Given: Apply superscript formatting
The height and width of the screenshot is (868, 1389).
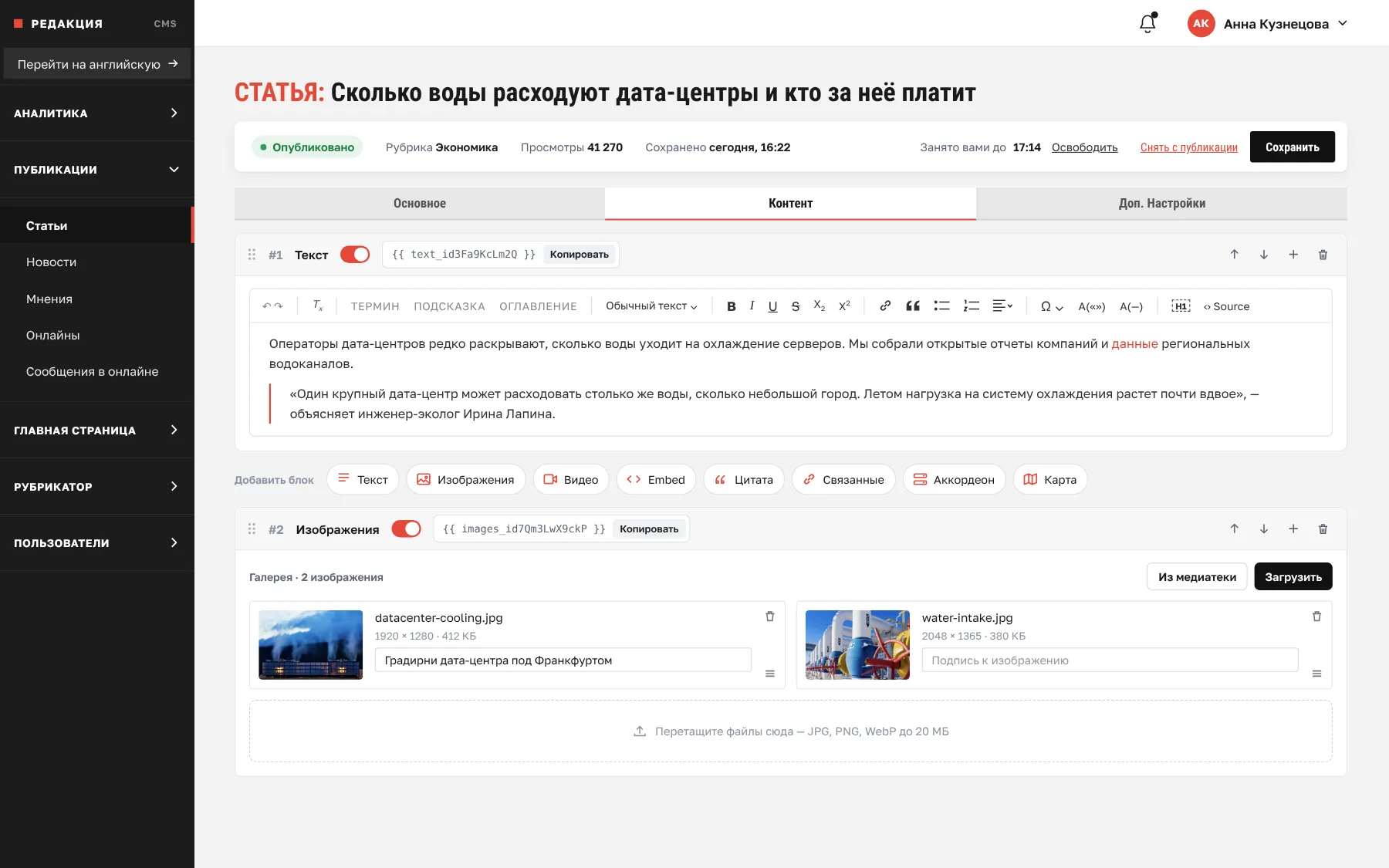Looking at the screenshot, I should 844,306.
